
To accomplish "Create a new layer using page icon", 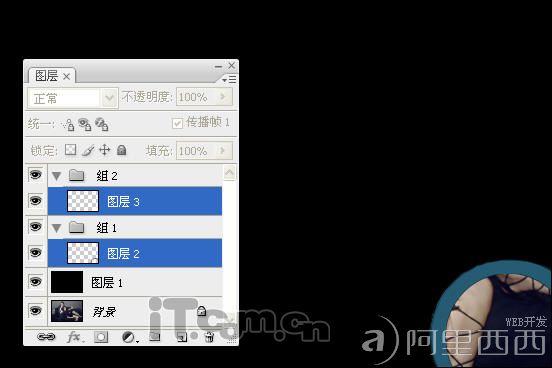I will tap(182, 337).
